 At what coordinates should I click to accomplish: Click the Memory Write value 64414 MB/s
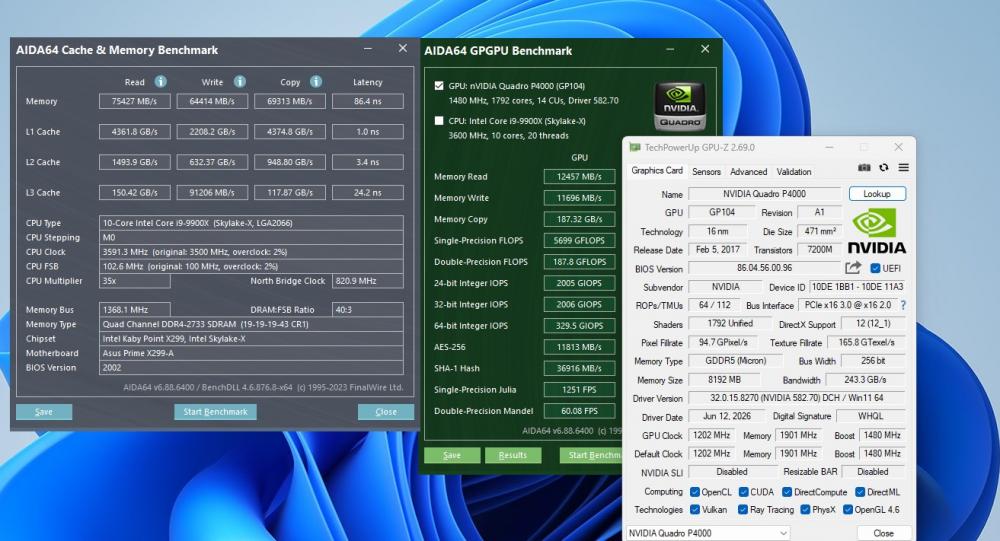pos(212,101)
